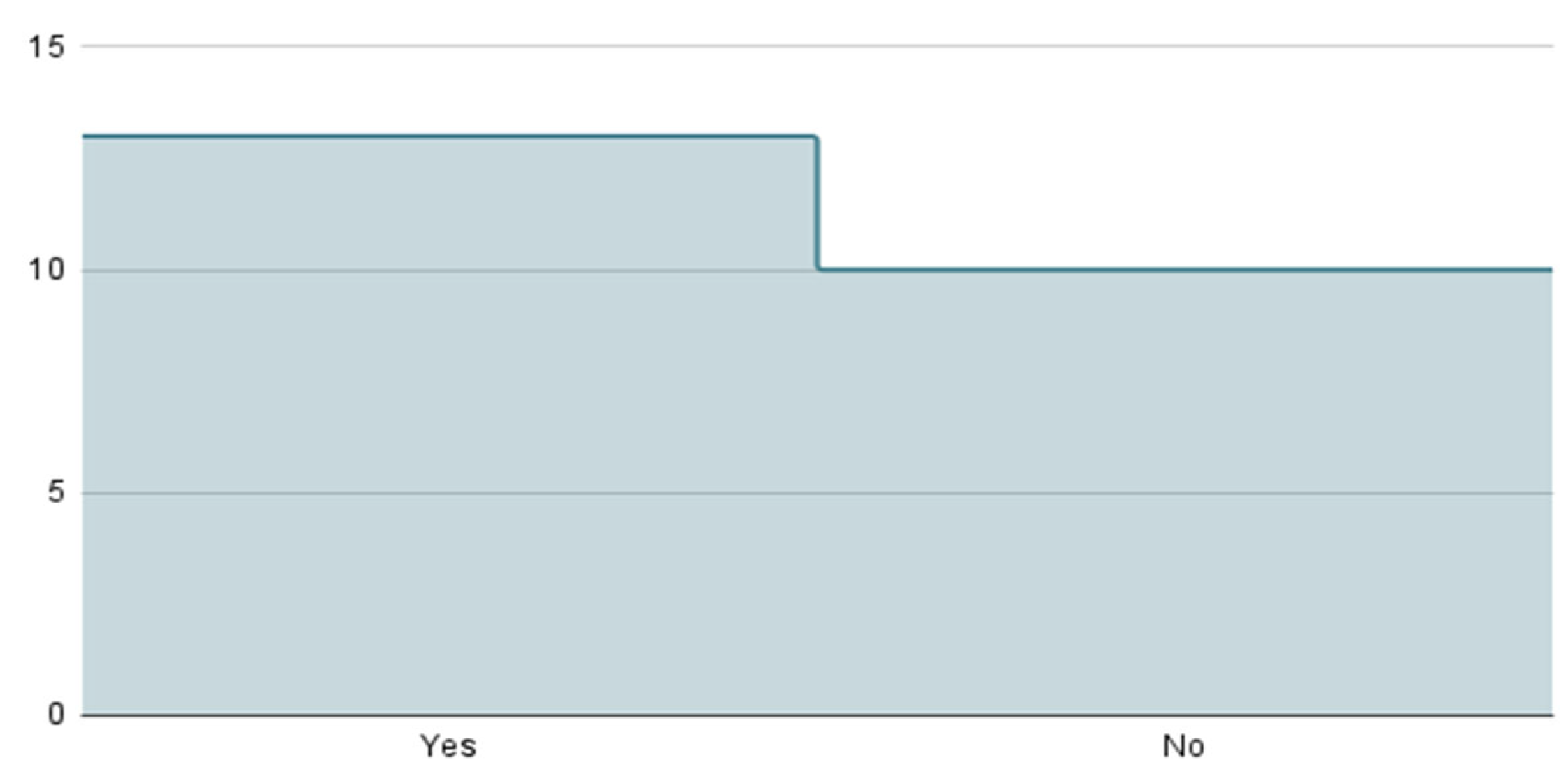1568x774 pixels.
Task: Click the right ending end of step line
Action: [1550, 269]
